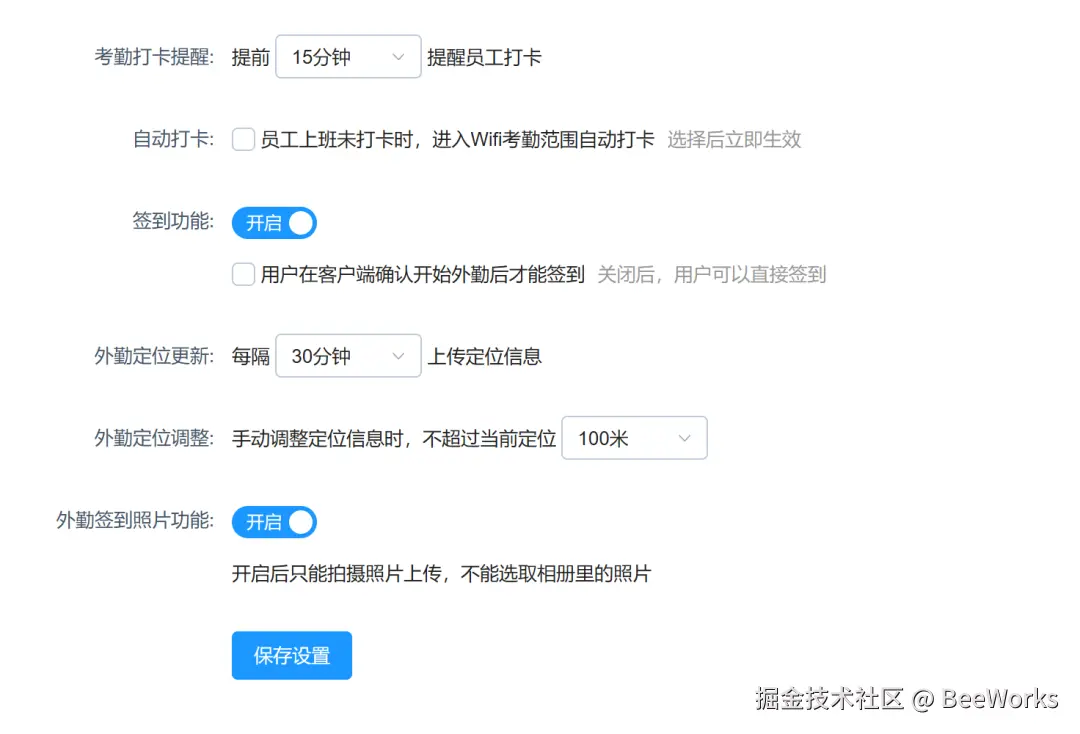Viewport: 1080px width, 734px height.
Task: Disable the 外勤签到照片功能 toggle
Action: [x=274, y=521]
